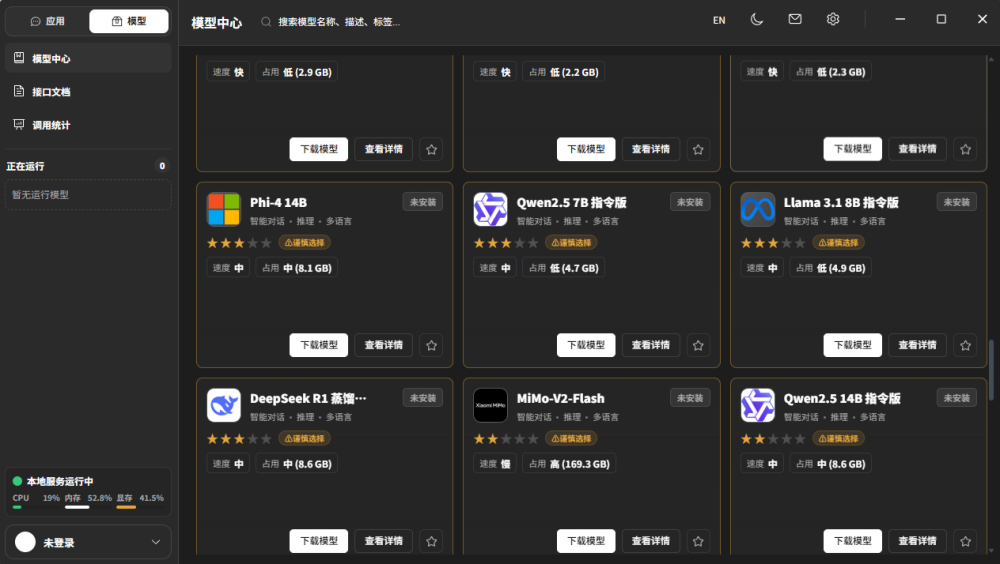Download the Qwen2.5 7B 指令版 model

point(586,345)
